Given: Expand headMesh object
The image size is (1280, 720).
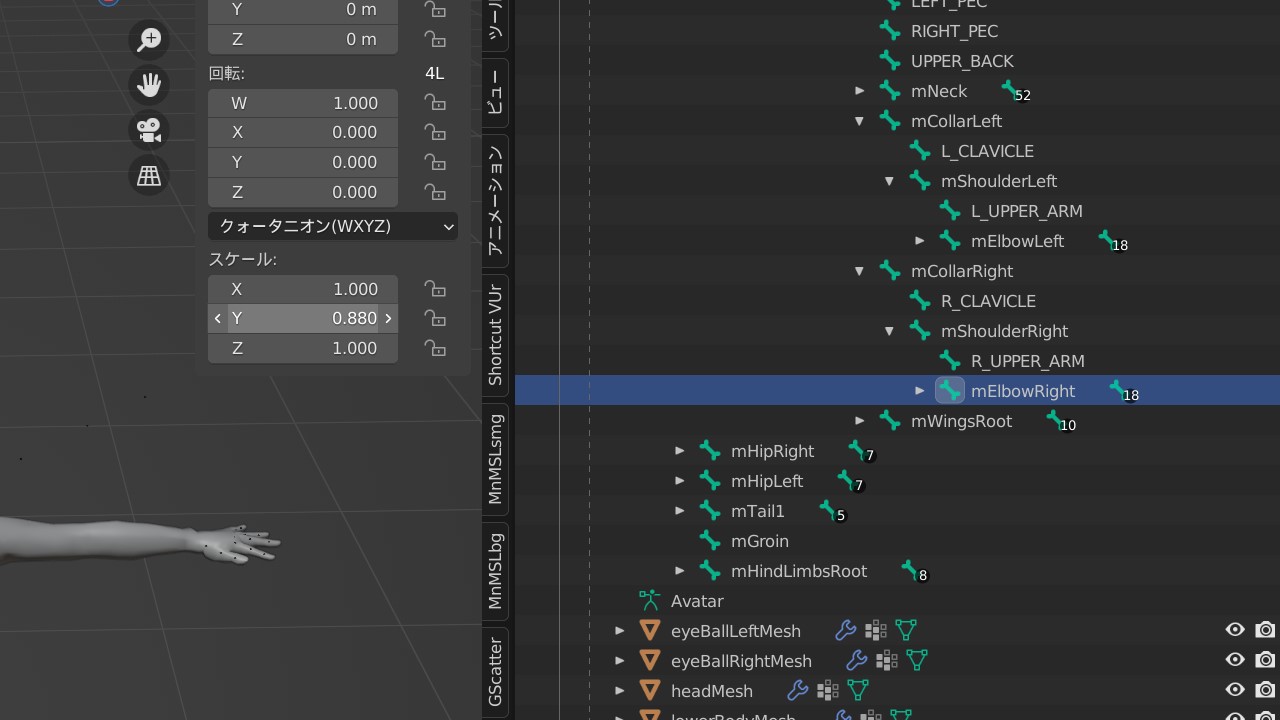Looking at the screenshot, I should tap(620, 691).
